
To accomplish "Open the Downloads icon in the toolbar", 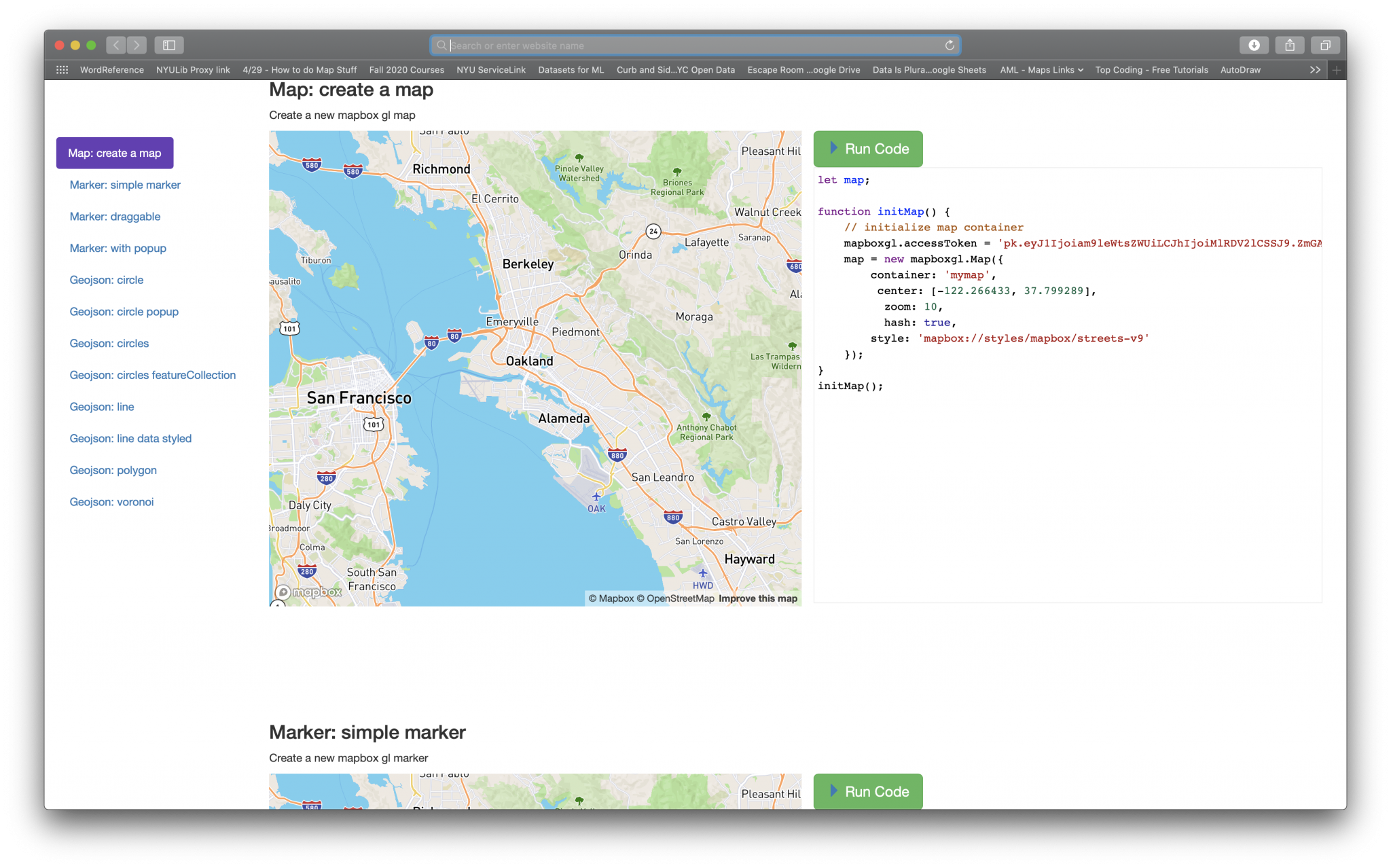I will (1254, 45).
